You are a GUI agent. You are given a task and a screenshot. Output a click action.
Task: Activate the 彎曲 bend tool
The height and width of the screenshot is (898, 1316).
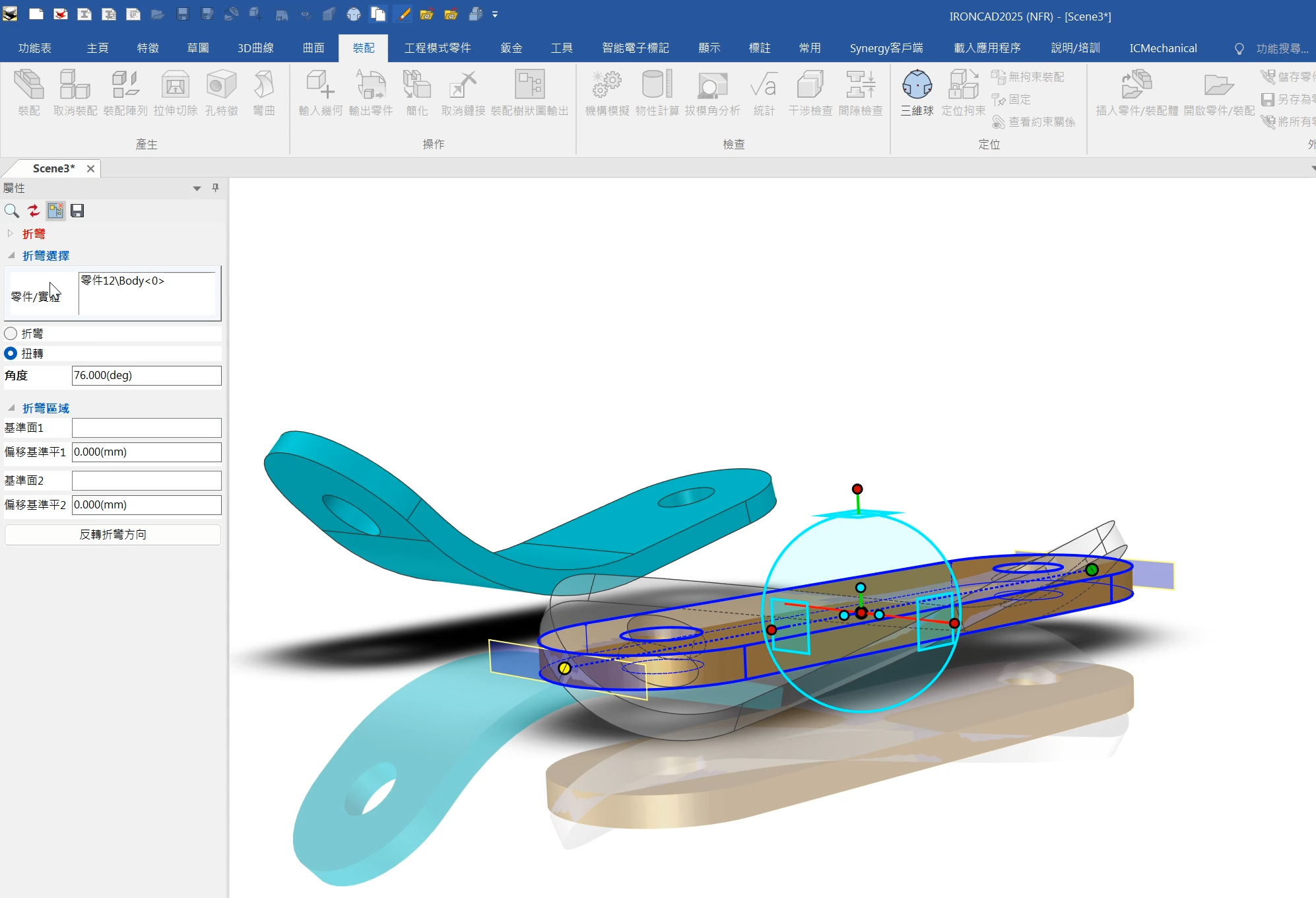pos(263,92)
